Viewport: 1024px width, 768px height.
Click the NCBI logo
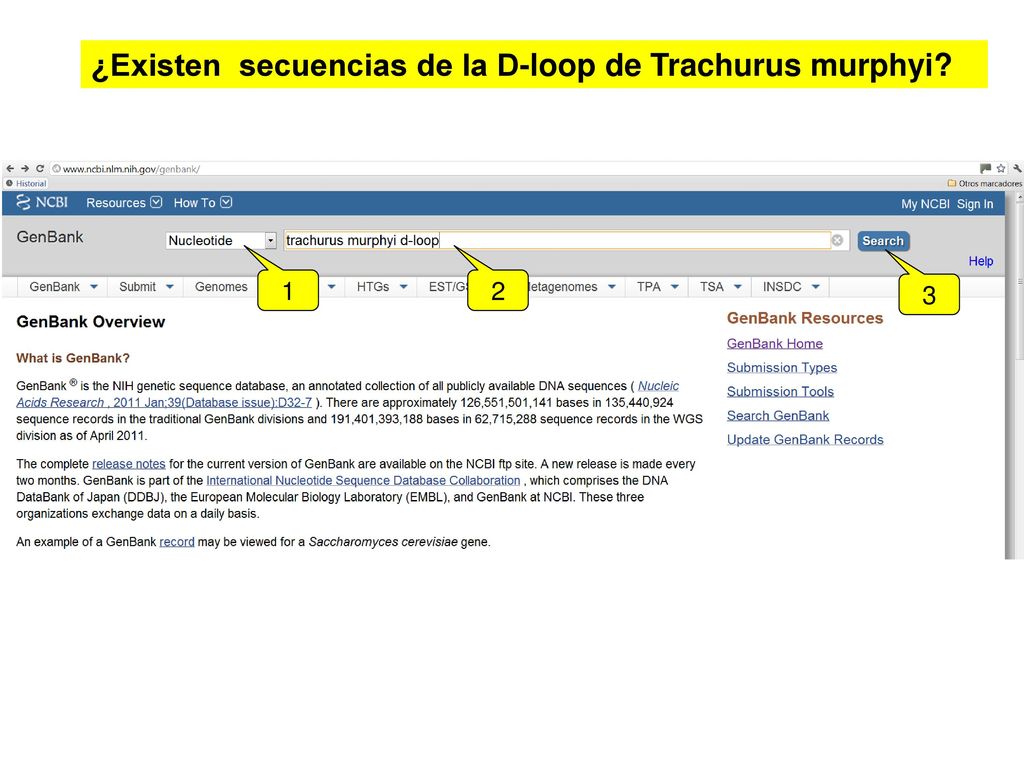(x=42, y=202)
